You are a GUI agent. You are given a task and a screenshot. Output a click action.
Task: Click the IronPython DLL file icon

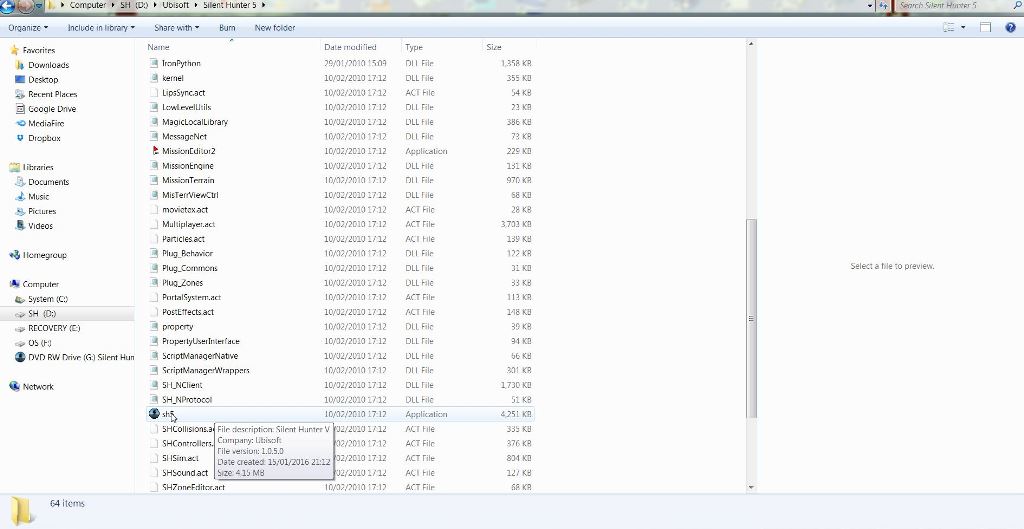coord(155,63)
